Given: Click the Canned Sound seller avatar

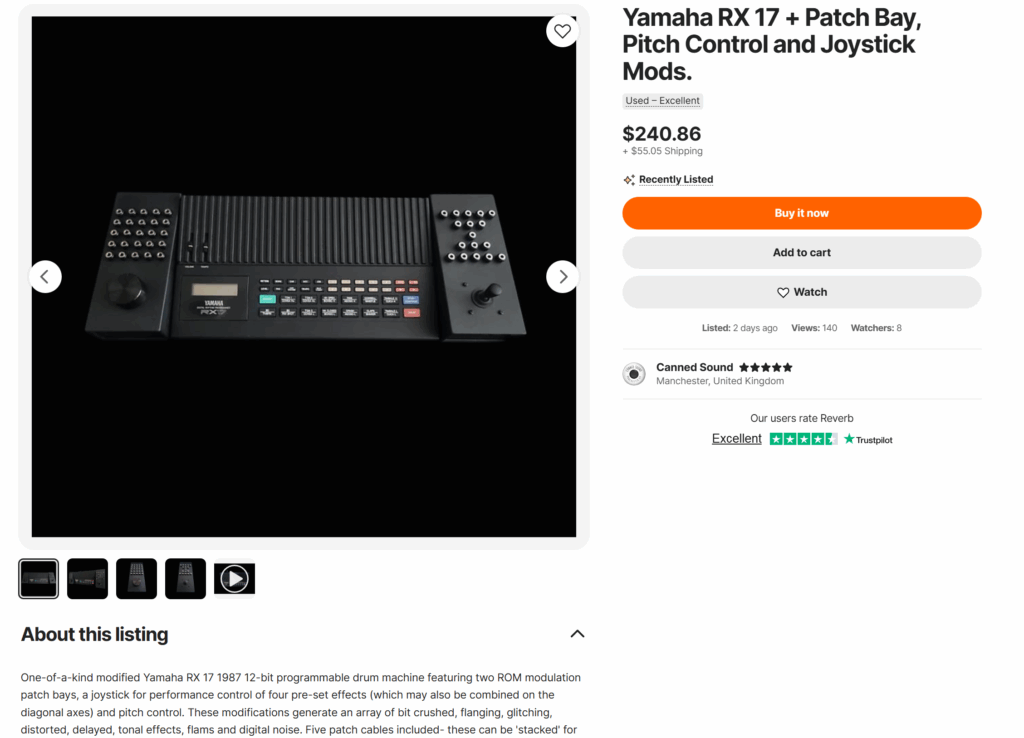Looking at the screenshot, I should pyautogui.click(x=634, y=374).
